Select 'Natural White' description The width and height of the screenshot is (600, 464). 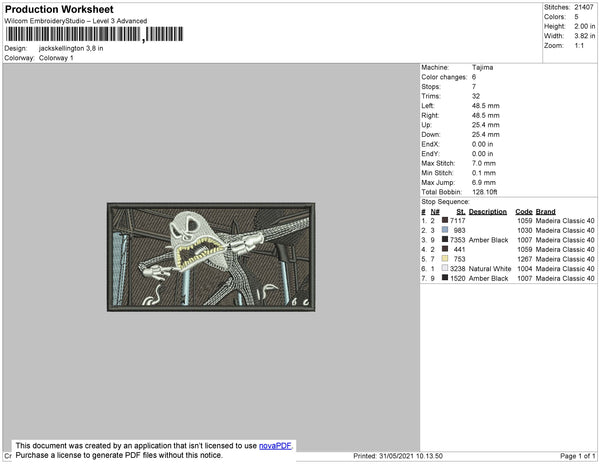[490, 269]
